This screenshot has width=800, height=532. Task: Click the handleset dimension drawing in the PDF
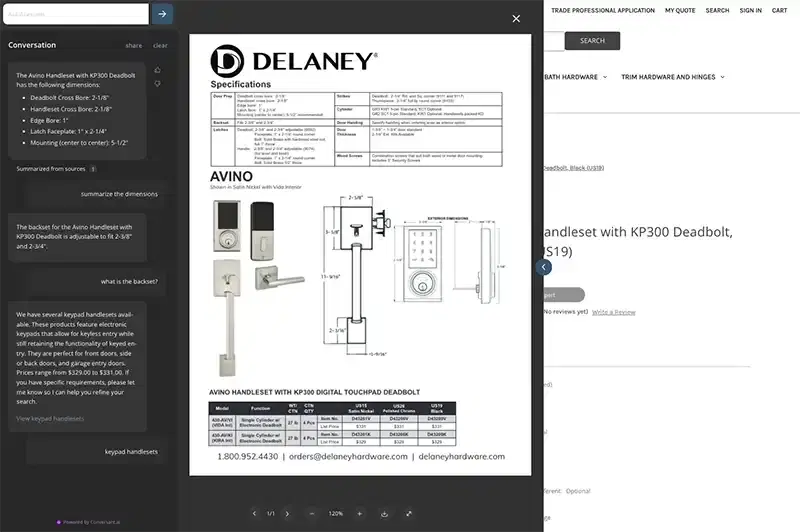356,275
